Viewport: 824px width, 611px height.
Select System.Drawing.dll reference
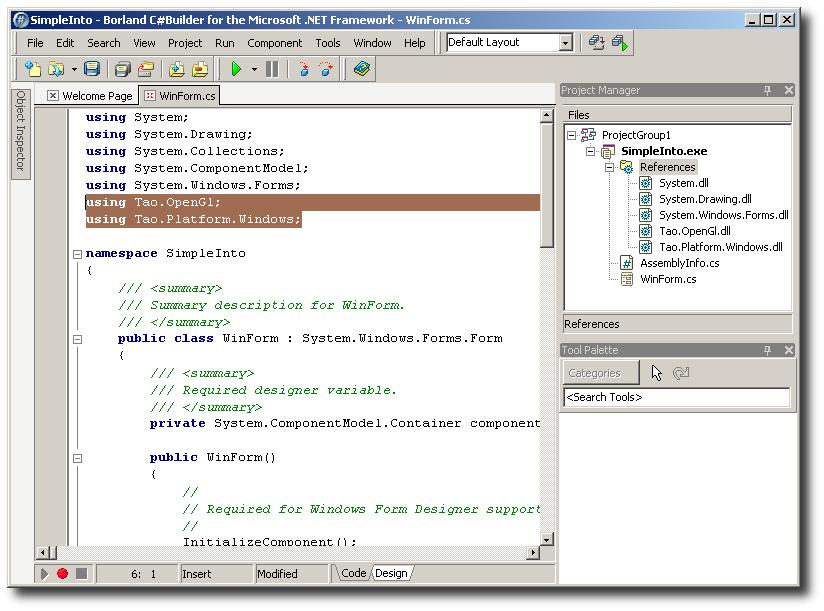pos(705,199)
